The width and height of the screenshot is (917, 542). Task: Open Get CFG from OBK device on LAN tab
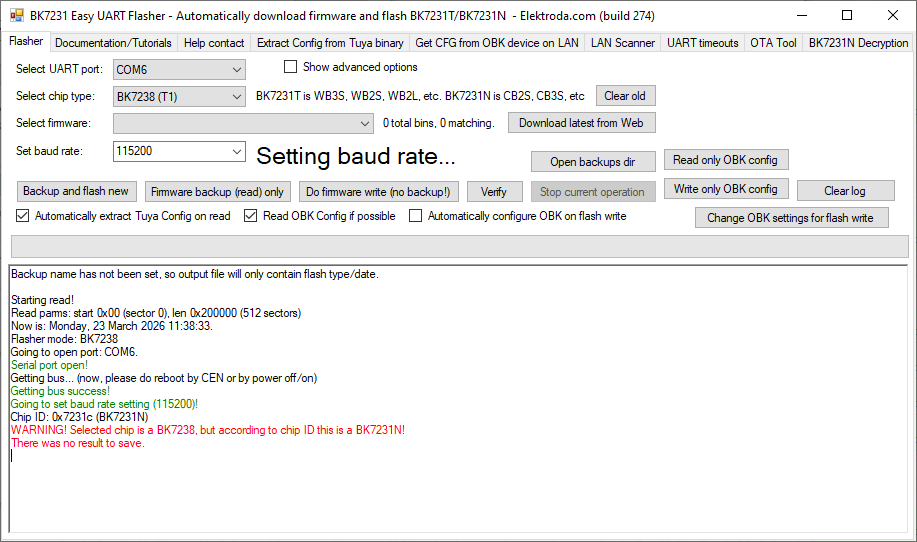point(497,43)
